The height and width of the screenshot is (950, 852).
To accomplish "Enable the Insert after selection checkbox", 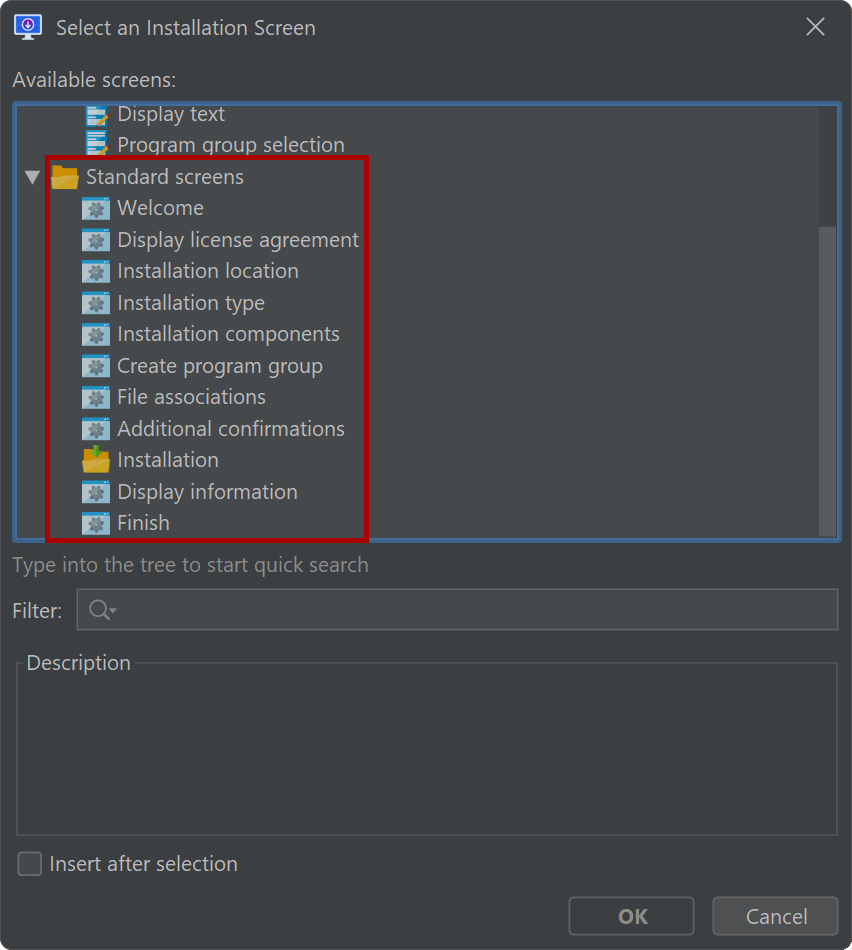I will (x=30, y=864).
